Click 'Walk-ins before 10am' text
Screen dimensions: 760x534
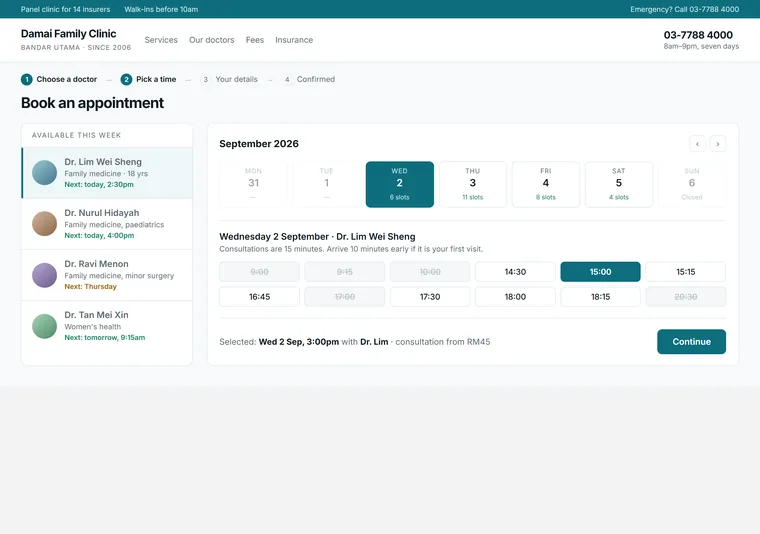point(161,9)
